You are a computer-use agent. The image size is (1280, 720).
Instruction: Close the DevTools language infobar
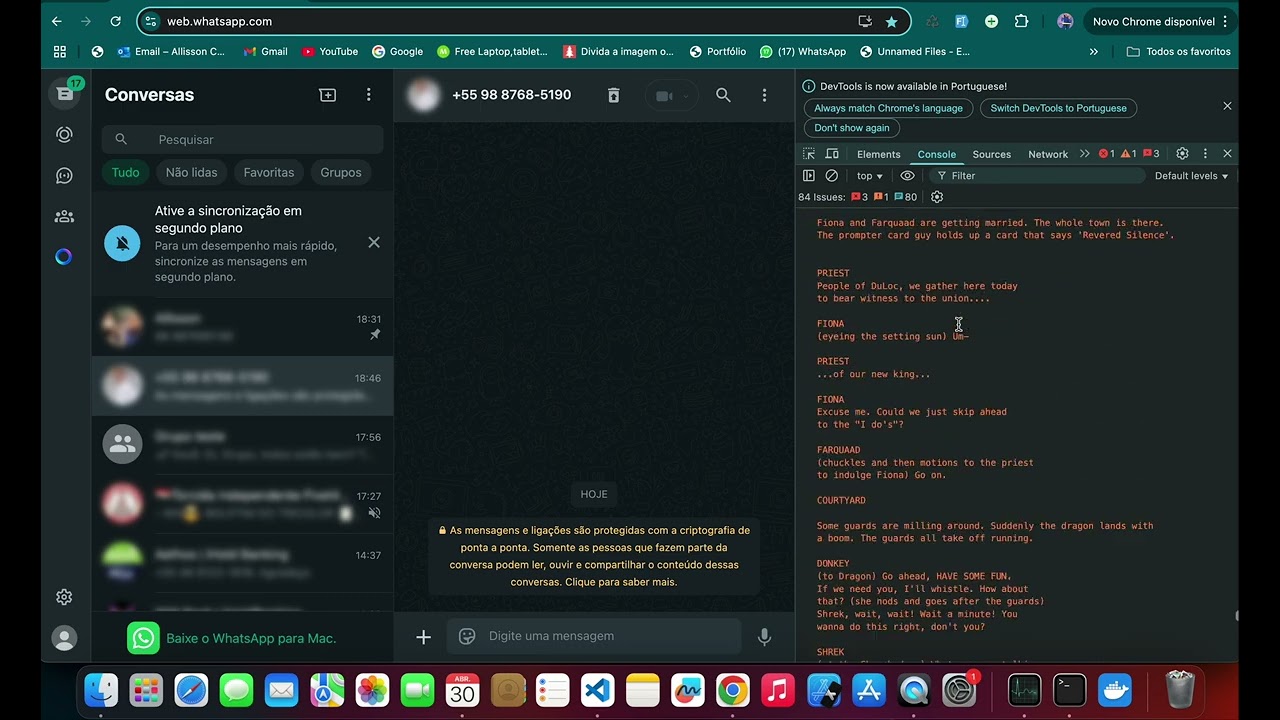pyautogui.click(x=1227, y=106)
